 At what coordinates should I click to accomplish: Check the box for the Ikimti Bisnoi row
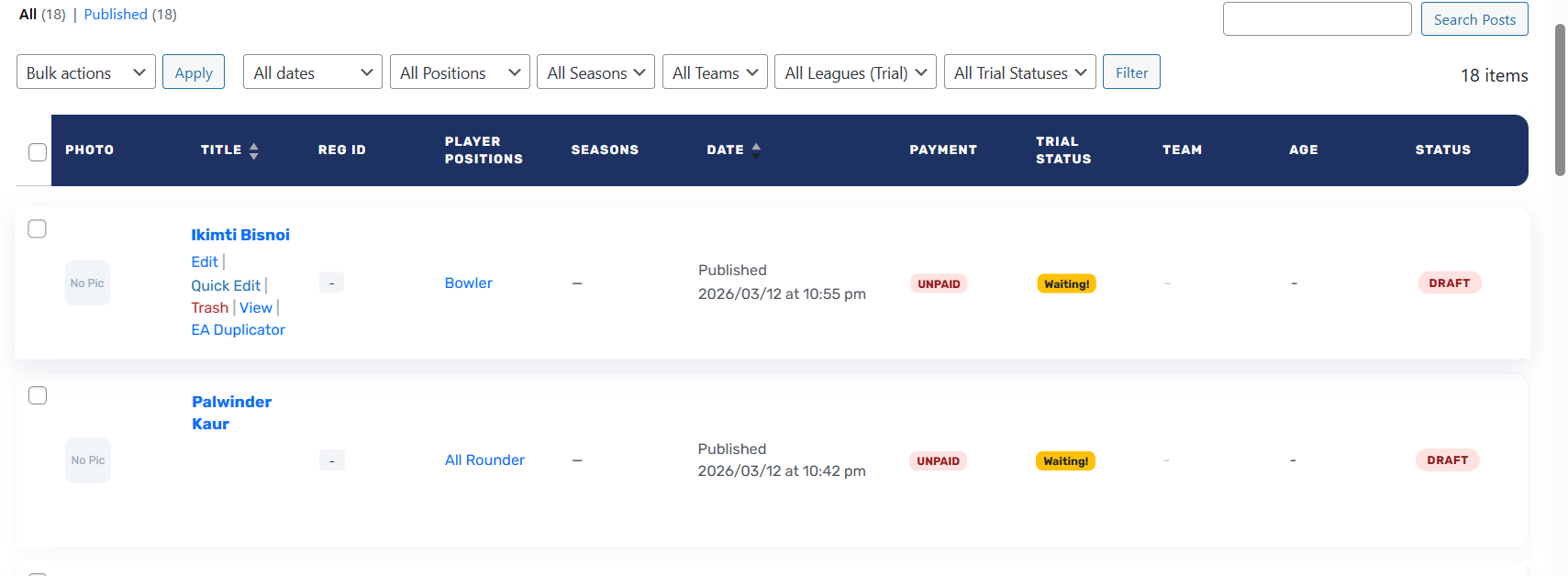click(38, 228)
